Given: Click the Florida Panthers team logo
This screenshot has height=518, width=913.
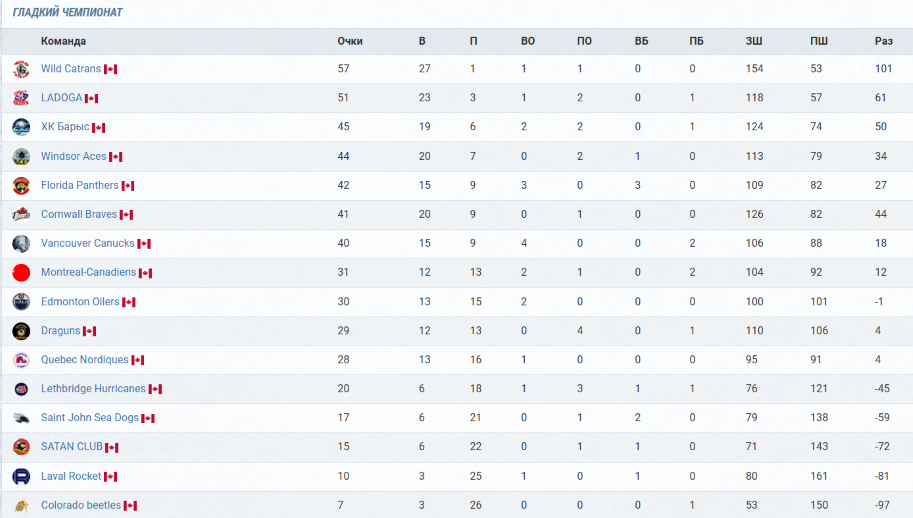Looking at the screenshot, I should click(x=21, y=185).
